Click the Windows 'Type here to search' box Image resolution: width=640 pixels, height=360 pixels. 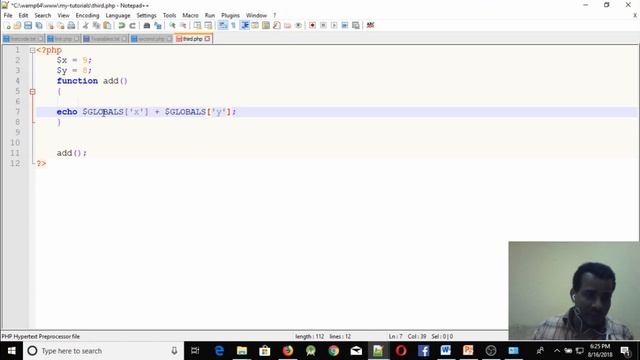click(104, 351)
